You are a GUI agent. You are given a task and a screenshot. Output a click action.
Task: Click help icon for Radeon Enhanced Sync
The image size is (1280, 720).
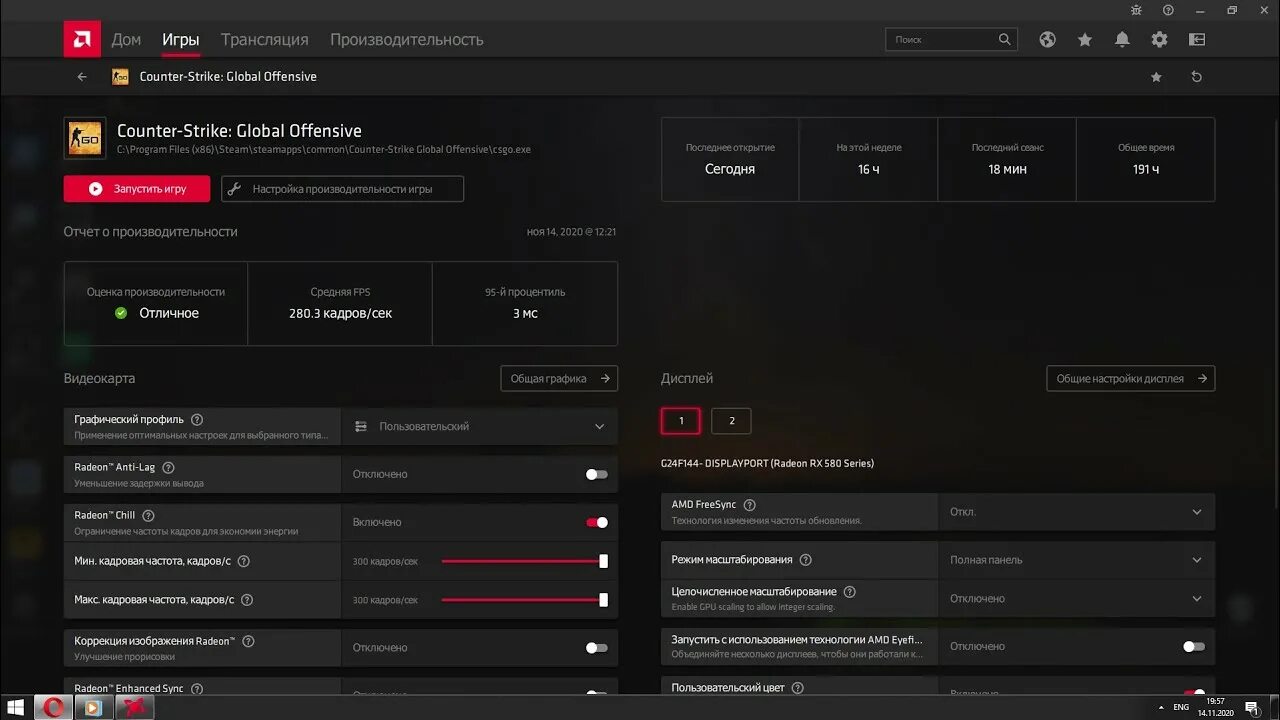(x=197, y=689)
